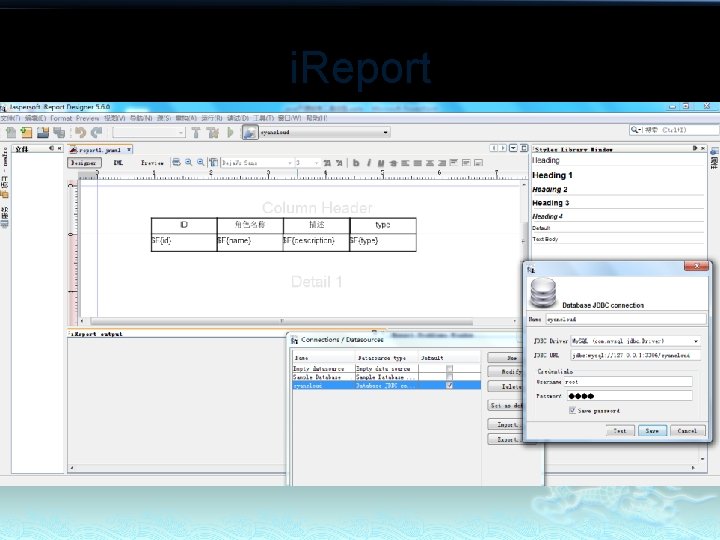This screenshot has height=540, width=720.
Task: Click the Save button in JDBC dialog
Action: click(x=652, y=431)
